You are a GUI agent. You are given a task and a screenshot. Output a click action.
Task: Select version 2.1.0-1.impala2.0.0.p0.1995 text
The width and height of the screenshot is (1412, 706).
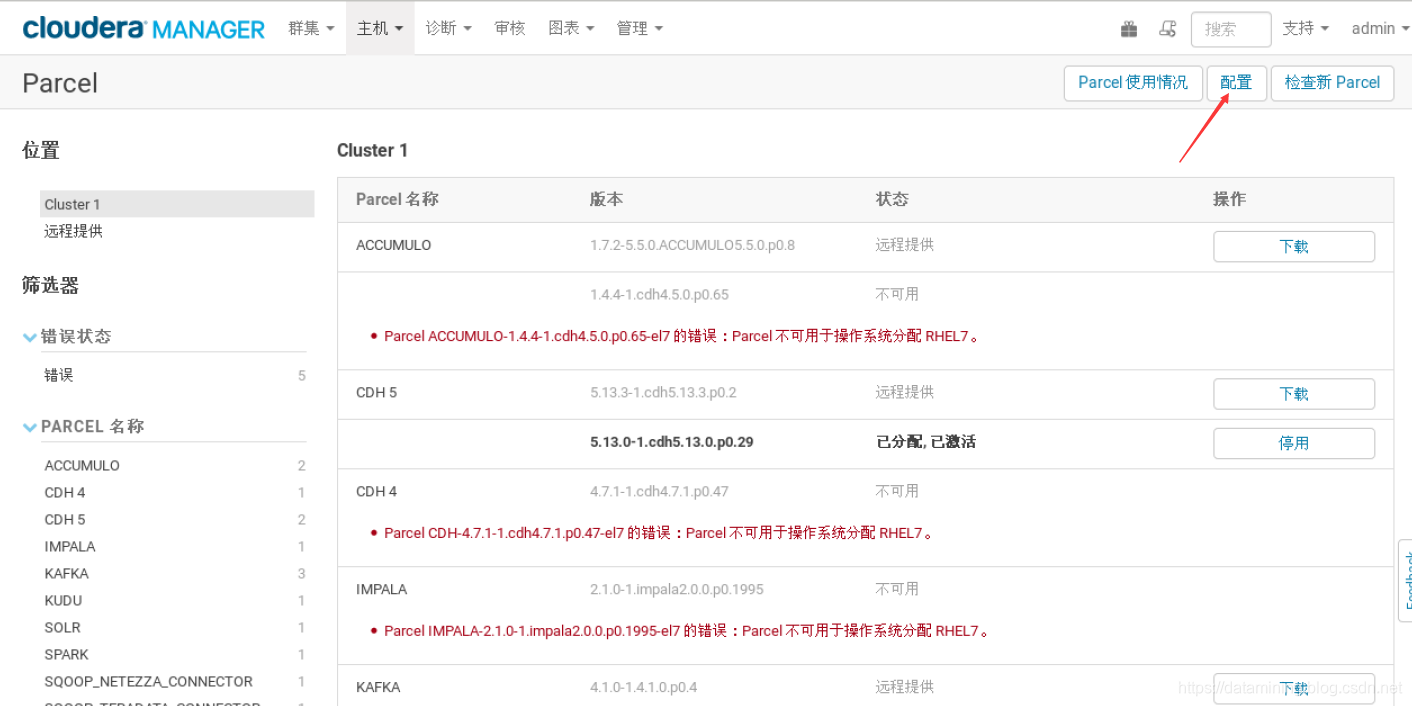677,589
